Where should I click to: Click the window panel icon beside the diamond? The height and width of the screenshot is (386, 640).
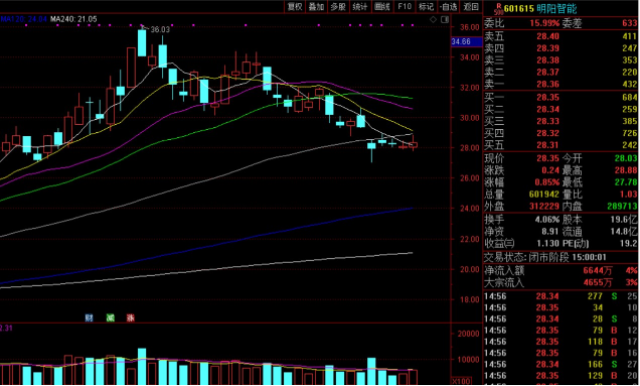(x=445, y=19)
